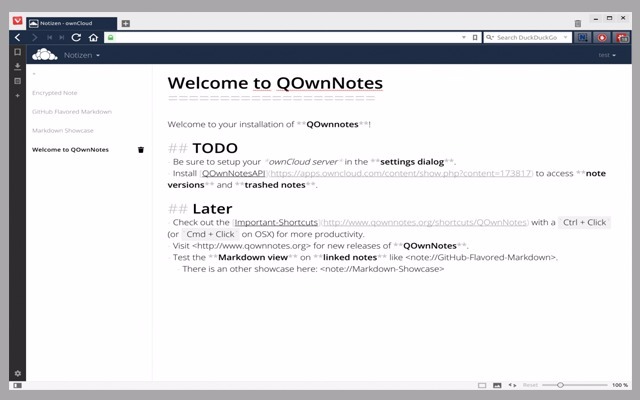The width and height of the screenshot is (640, 400).
Task: Go forward with the forward arrow
Action: [x=35, y=38]
